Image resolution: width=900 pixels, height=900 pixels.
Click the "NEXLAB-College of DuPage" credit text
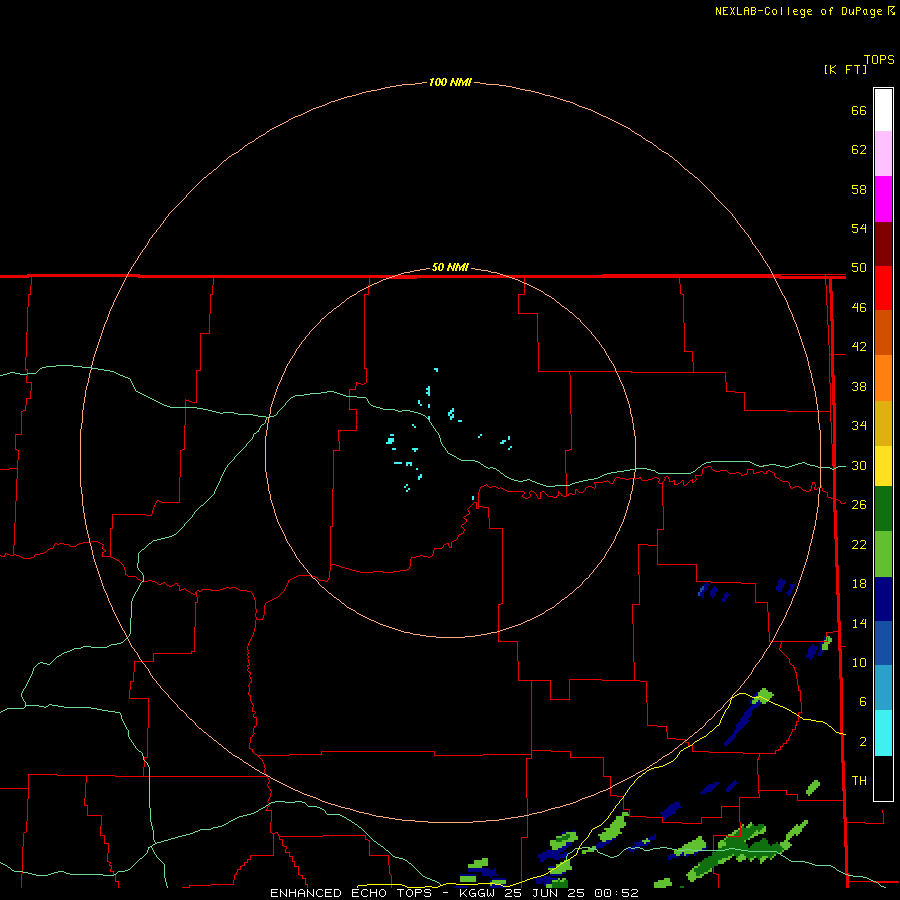click(x=800, y=11)
